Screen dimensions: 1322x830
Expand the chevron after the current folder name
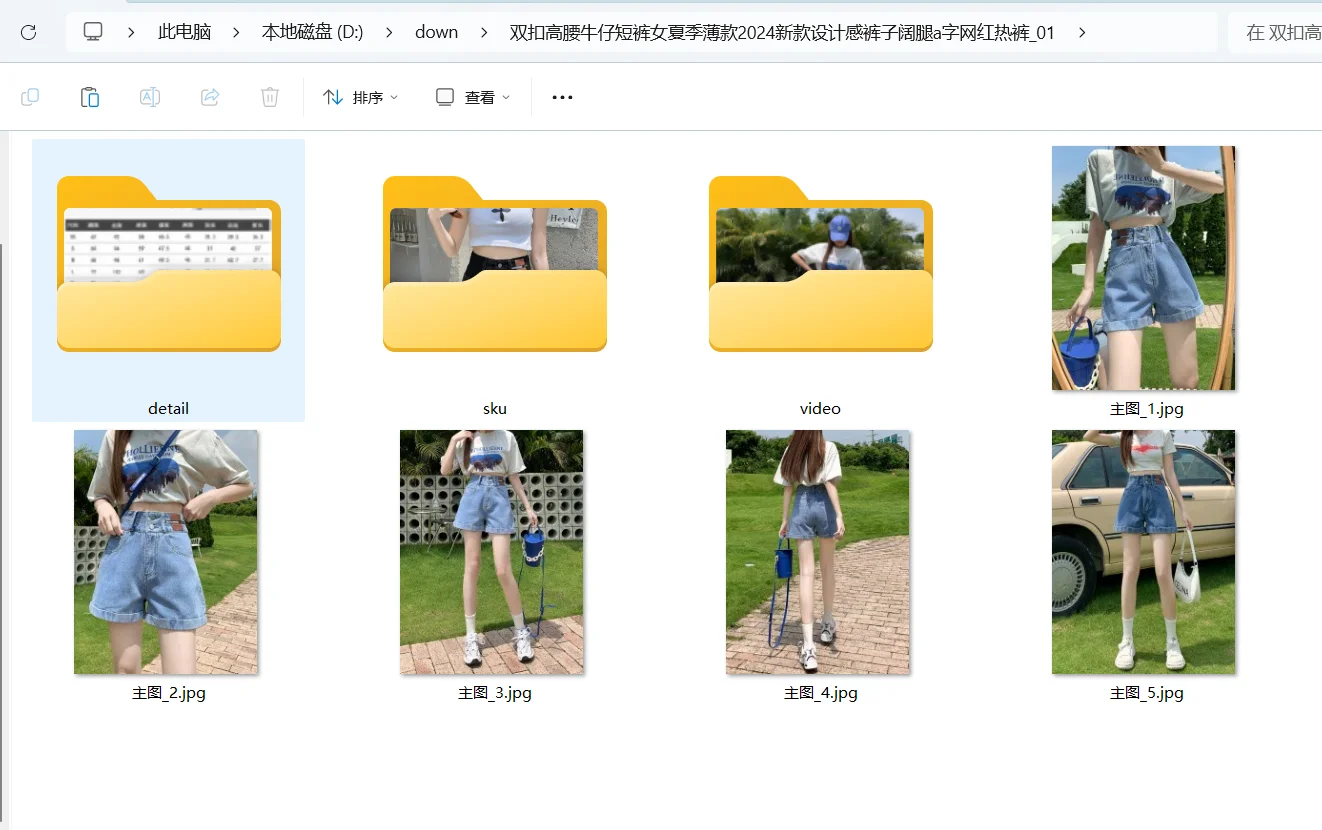1082,31
